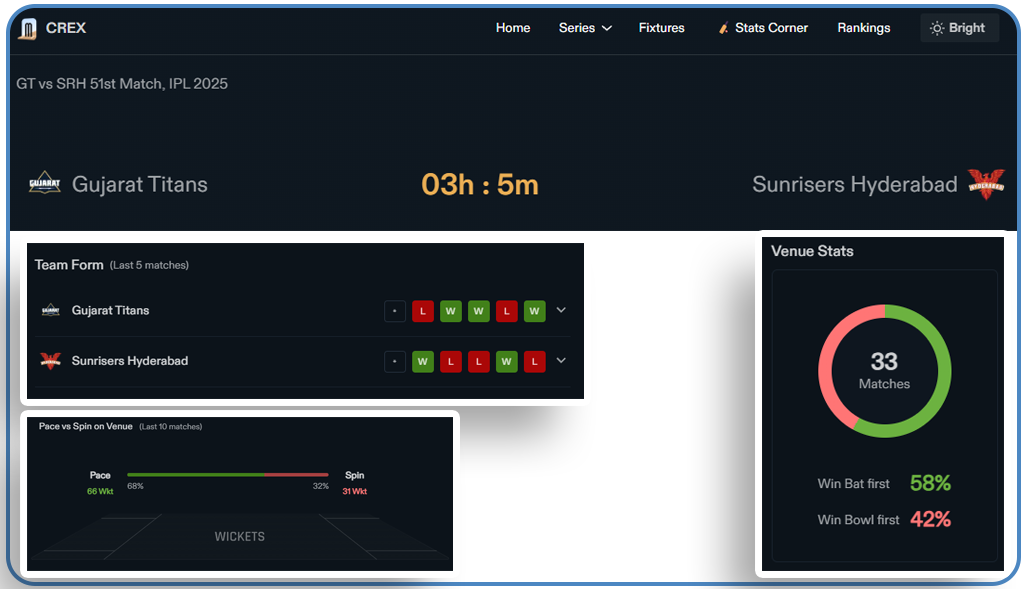Click the large Gujarat Titans logo in match header
This screenshot has width=1026, height=589.
pos(45,184)
